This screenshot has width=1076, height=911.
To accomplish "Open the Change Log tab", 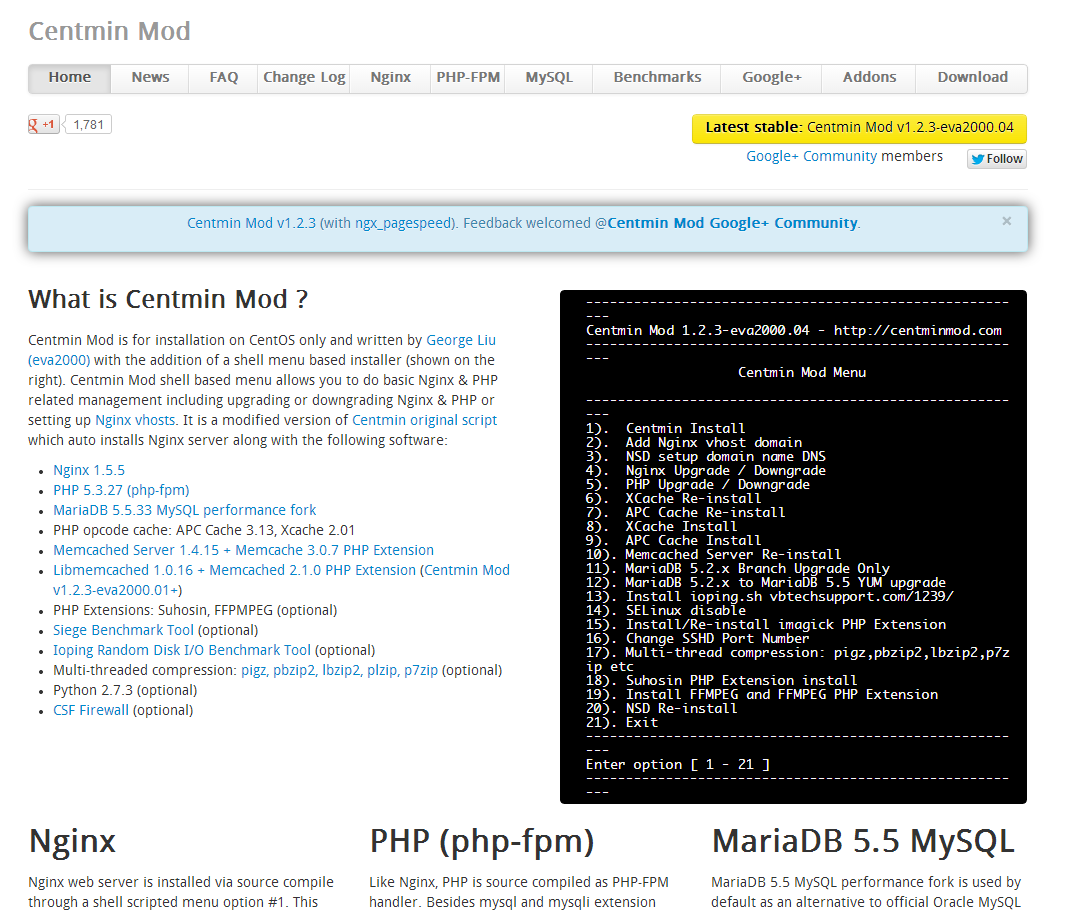I will click(304, 78).
